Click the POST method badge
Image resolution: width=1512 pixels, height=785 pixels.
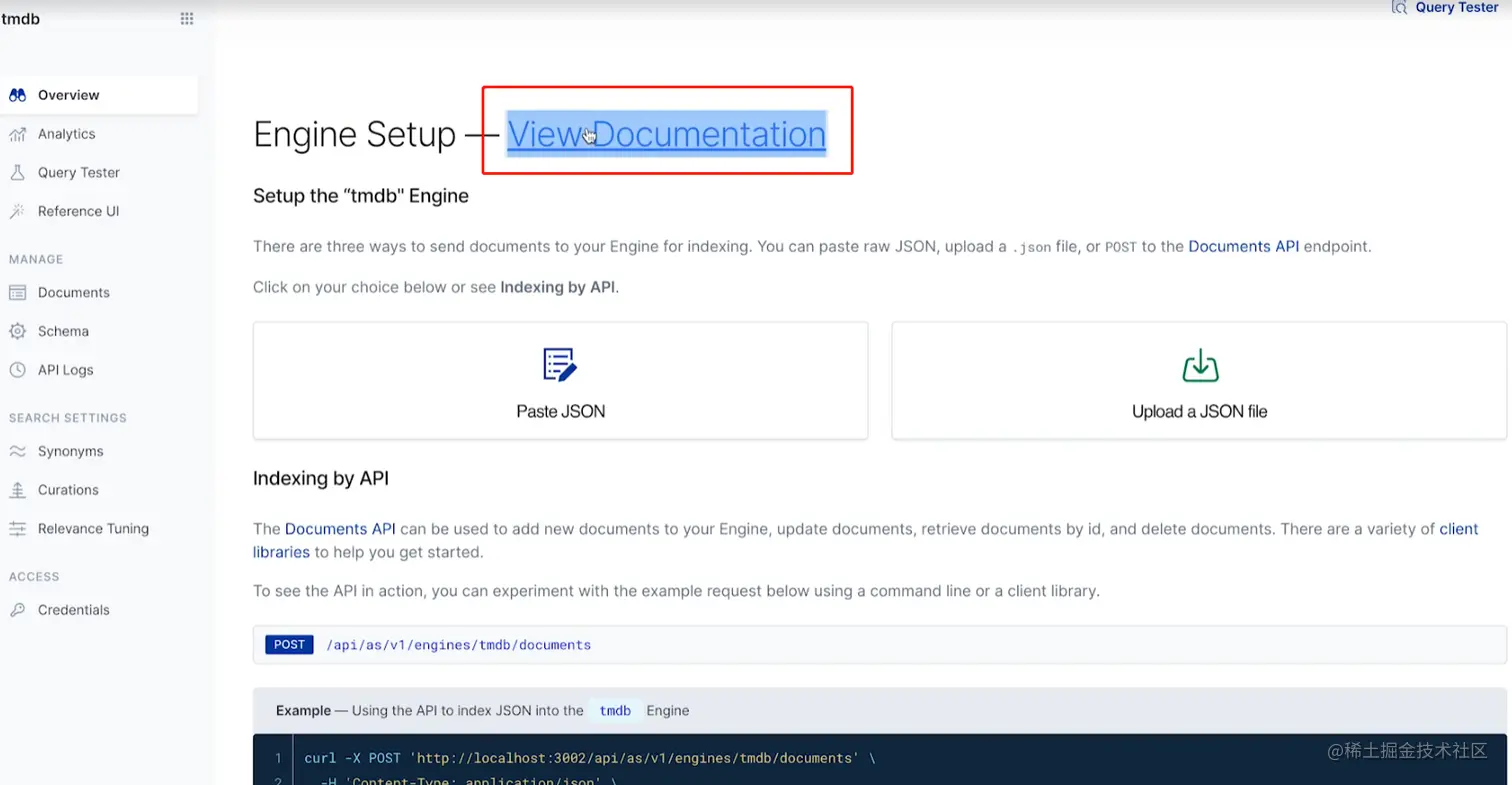tap(289, 645)
